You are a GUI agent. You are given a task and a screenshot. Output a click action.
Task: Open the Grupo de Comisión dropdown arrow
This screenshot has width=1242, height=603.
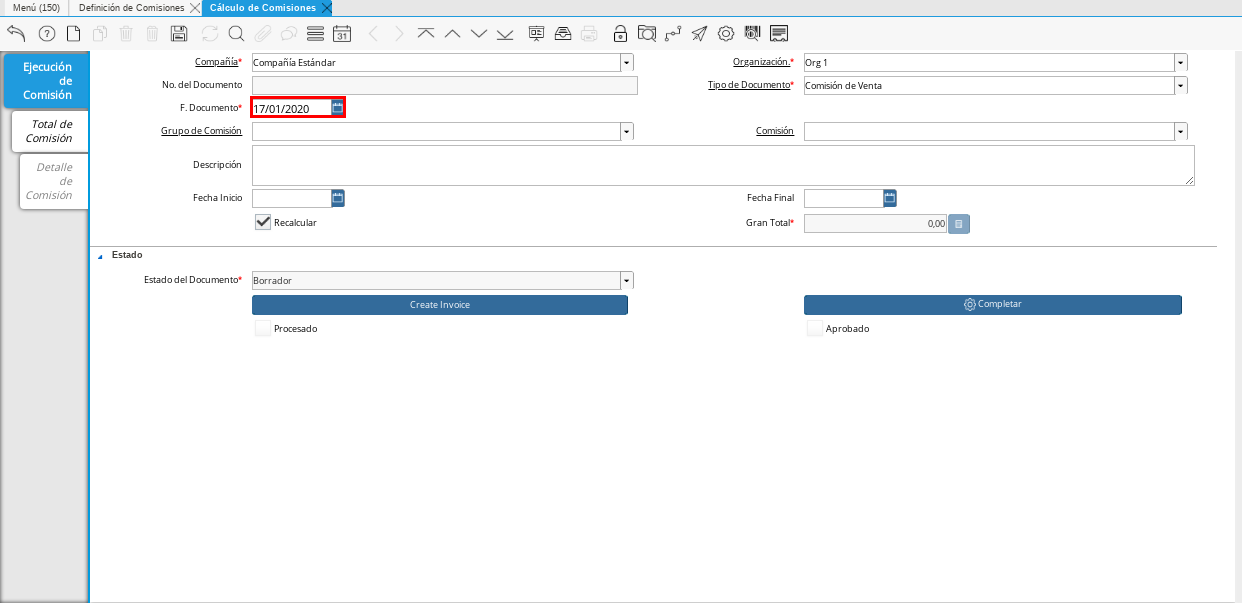click(627, 131)
